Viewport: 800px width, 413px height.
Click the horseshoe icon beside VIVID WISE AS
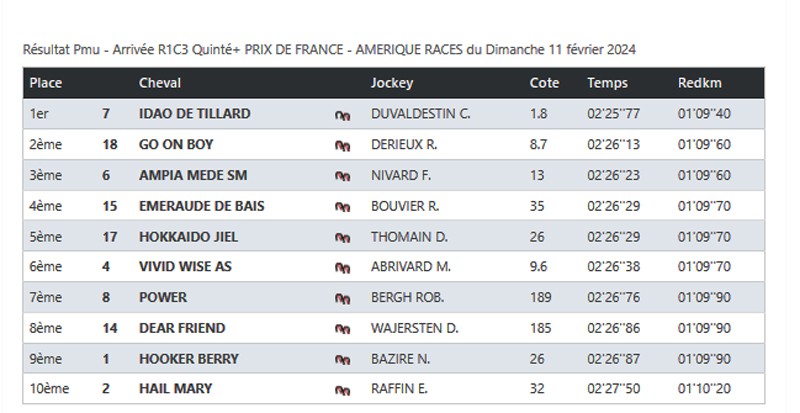pyautogui.click(x=343, y=268)
